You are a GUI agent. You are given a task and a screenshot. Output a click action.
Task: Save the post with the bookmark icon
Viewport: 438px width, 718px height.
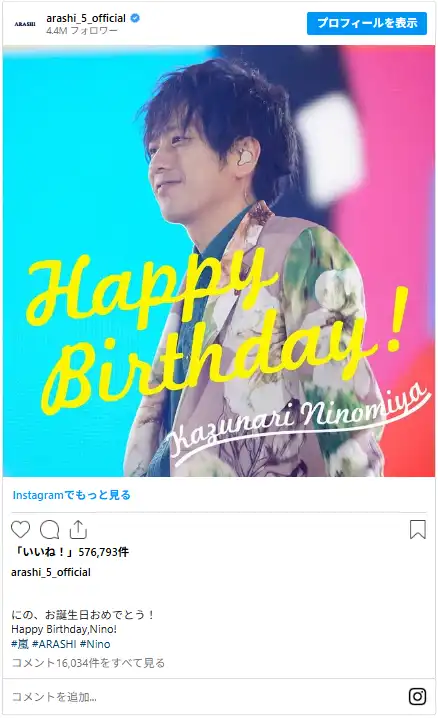pos(417,529)
